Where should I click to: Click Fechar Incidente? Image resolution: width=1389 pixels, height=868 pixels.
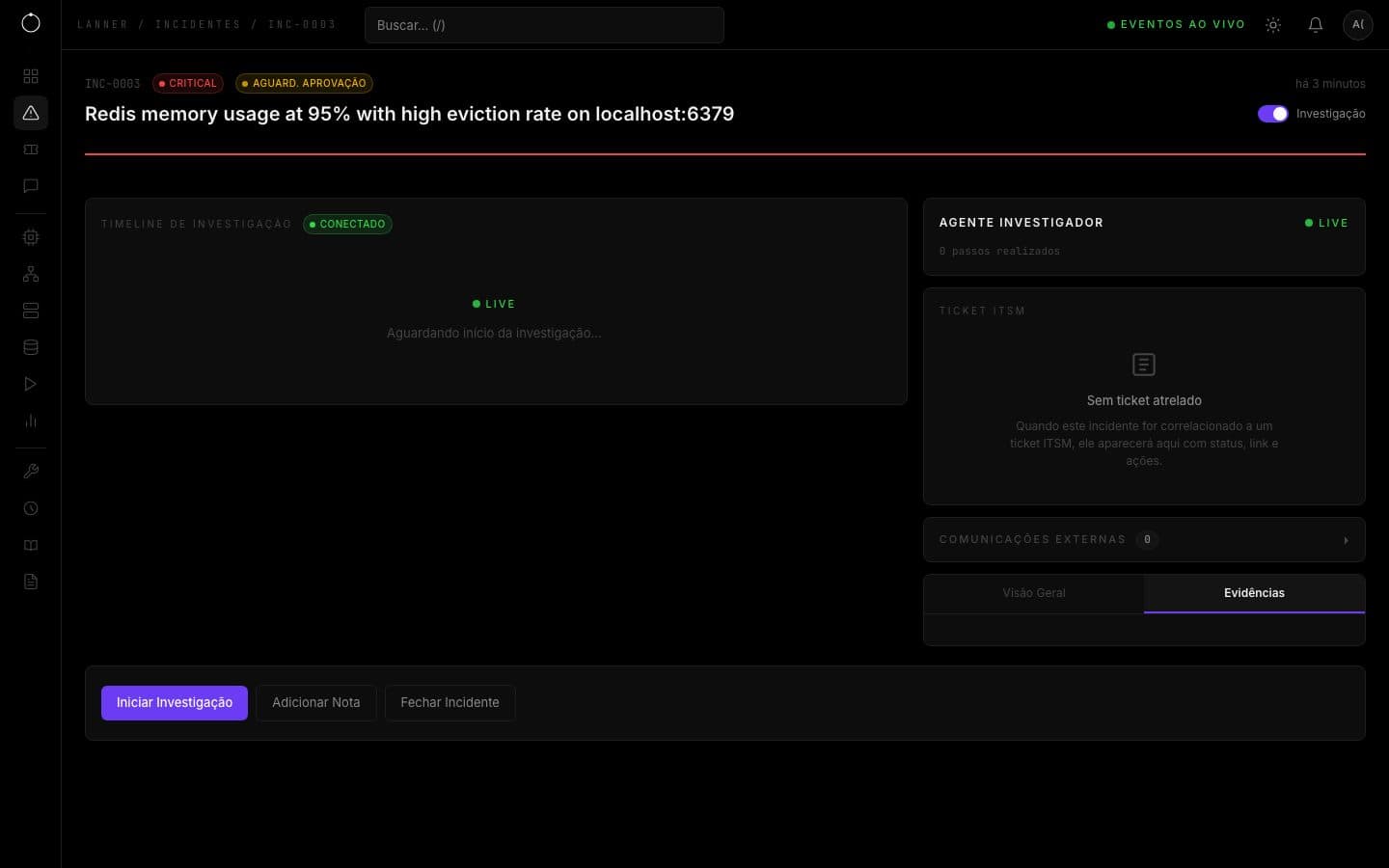tap(449, 703)
